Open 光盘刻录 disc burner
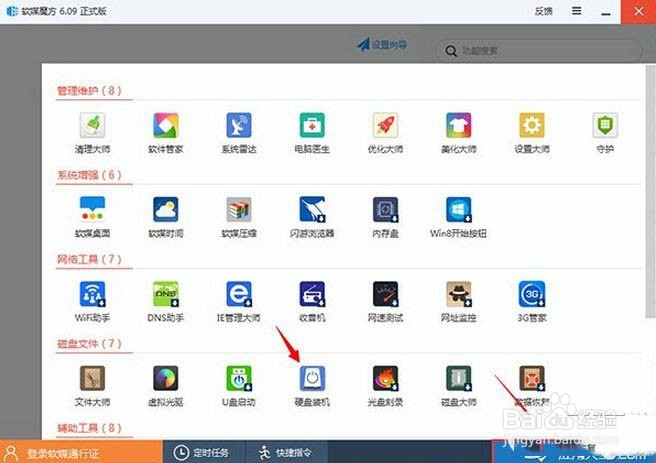Screen dimensions: 656x463 [385, 386]
